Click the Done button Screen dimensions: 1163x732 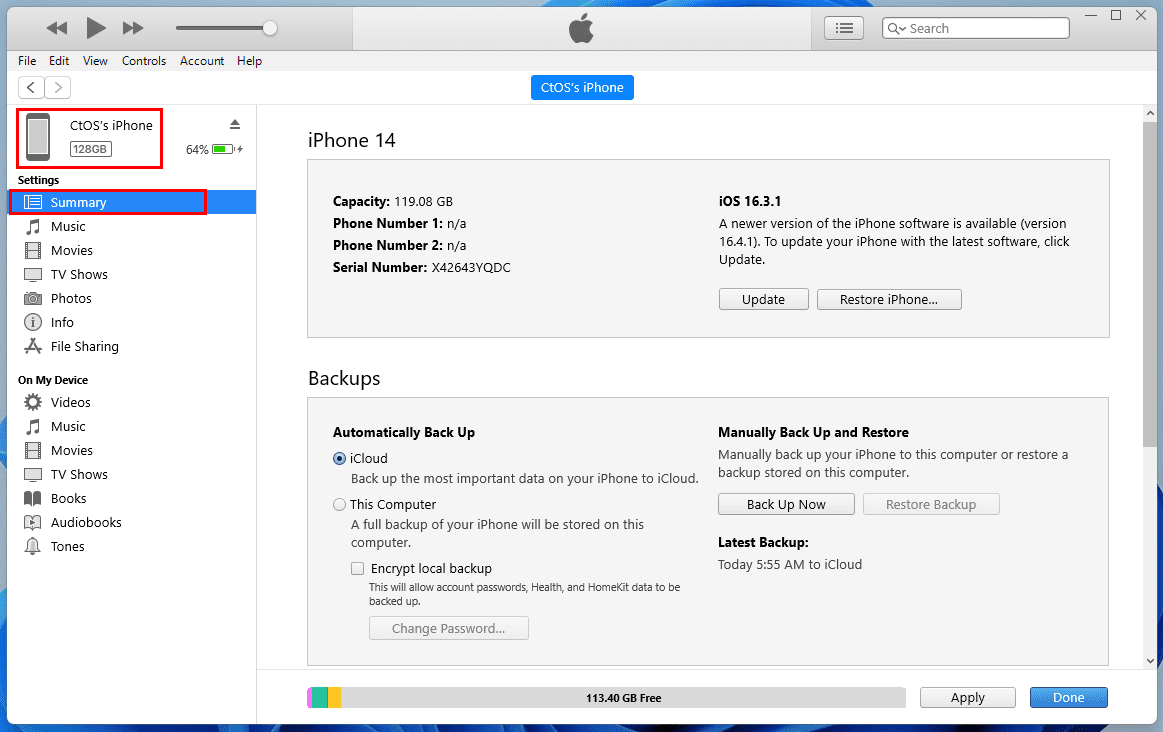1069,697
